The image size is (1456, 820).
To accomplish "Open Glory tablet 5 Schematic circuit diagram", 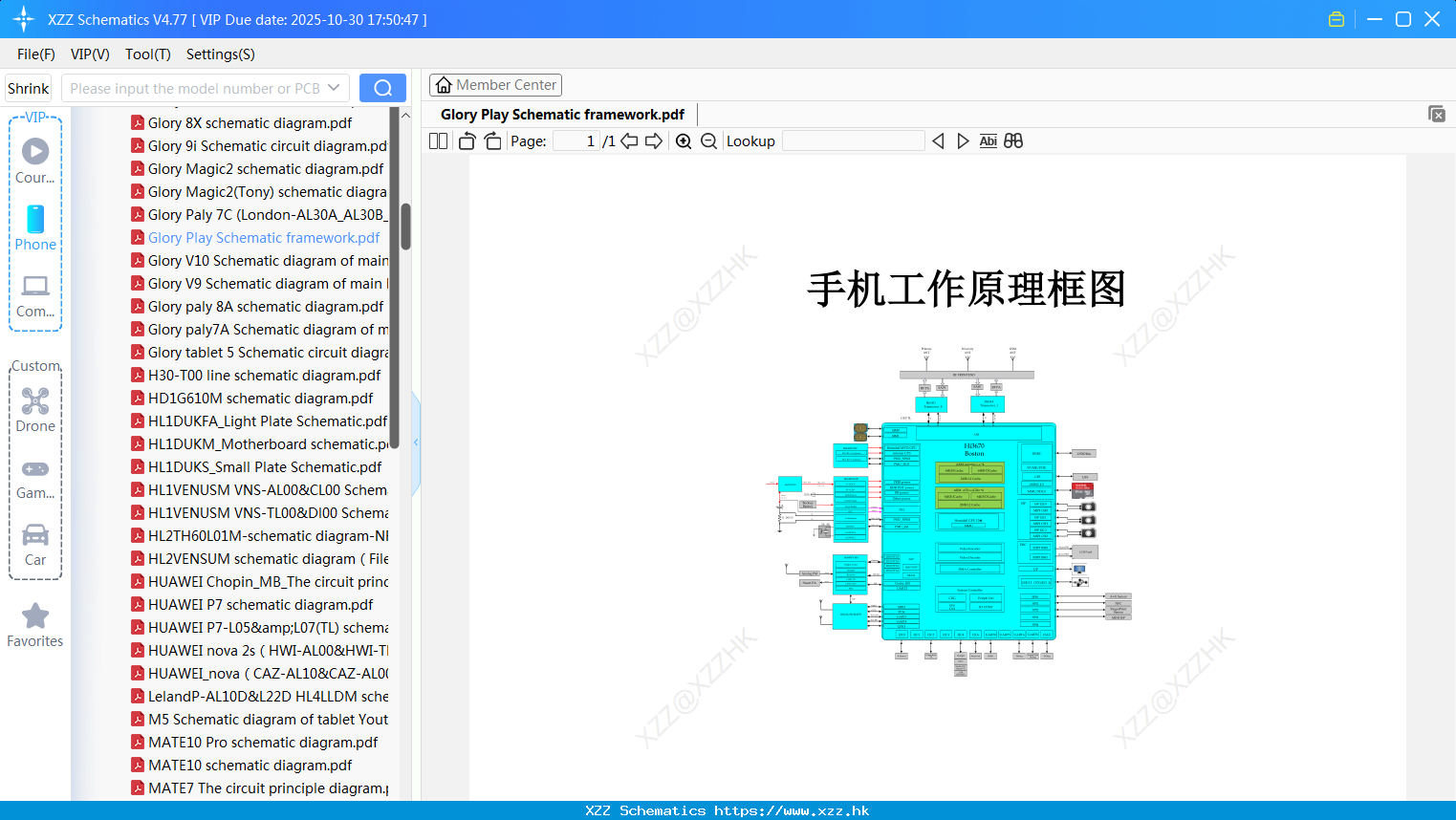I will pos(259,353).
